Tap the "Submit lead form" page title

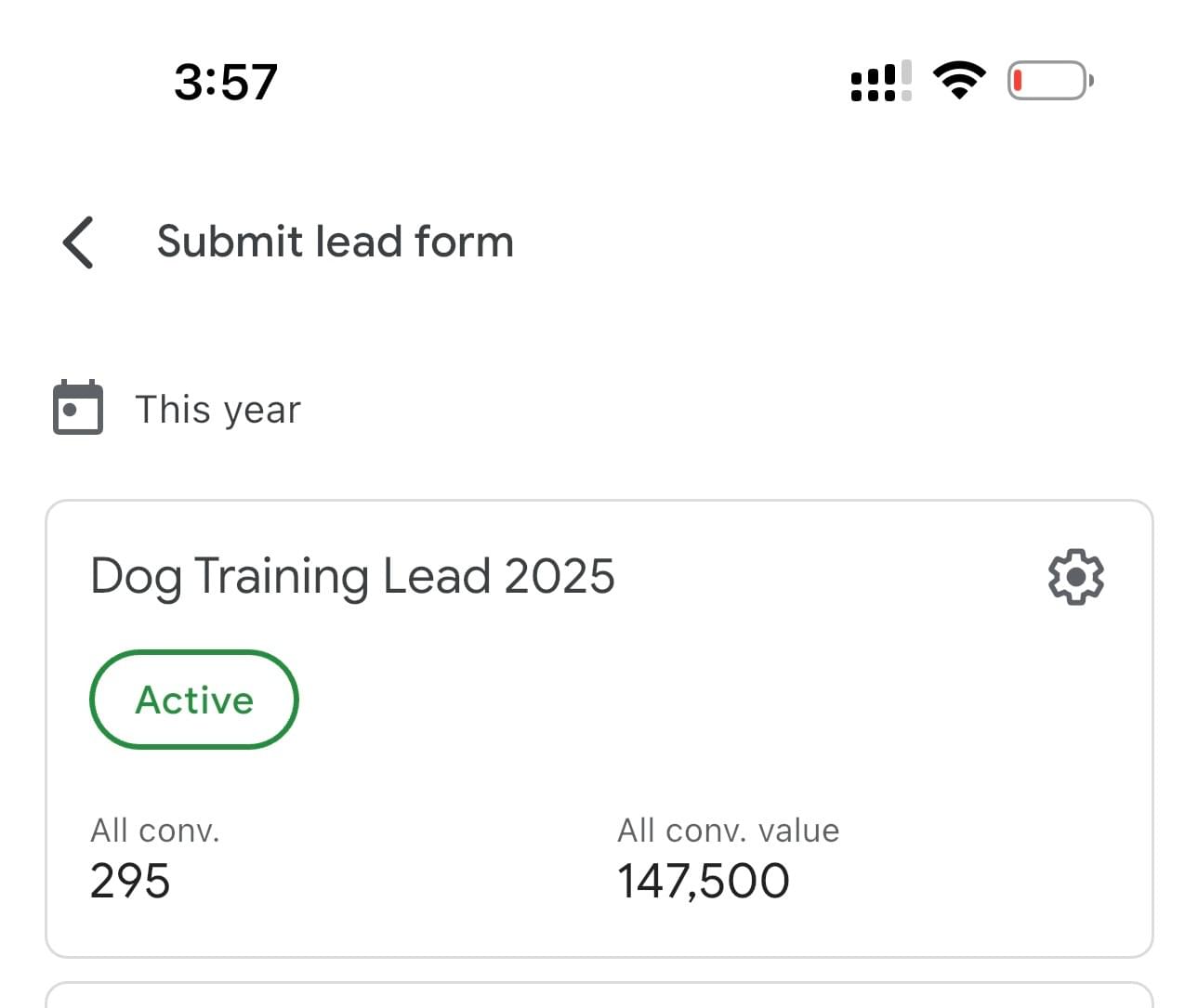(335, 242)
